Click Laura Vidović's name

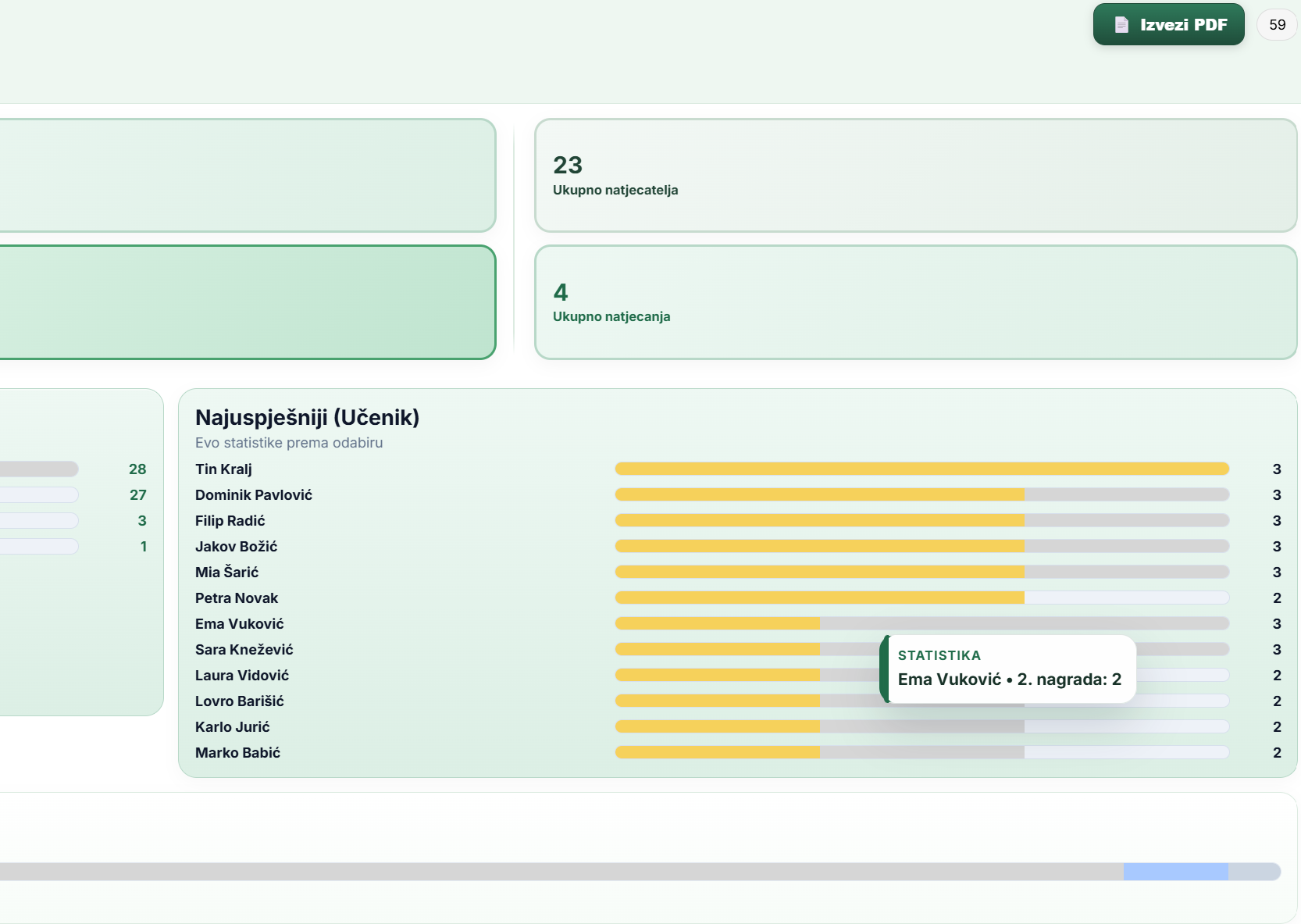(242, 676)
